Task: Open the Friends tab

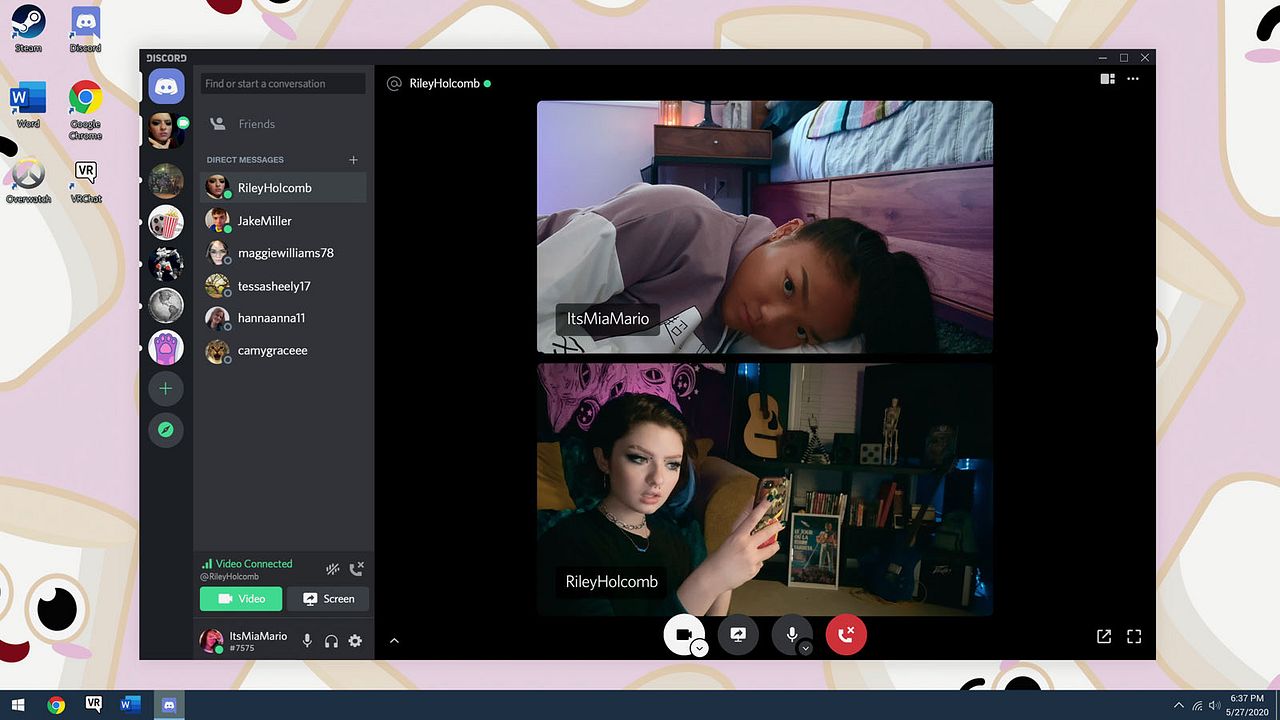Action: [256, 124]
